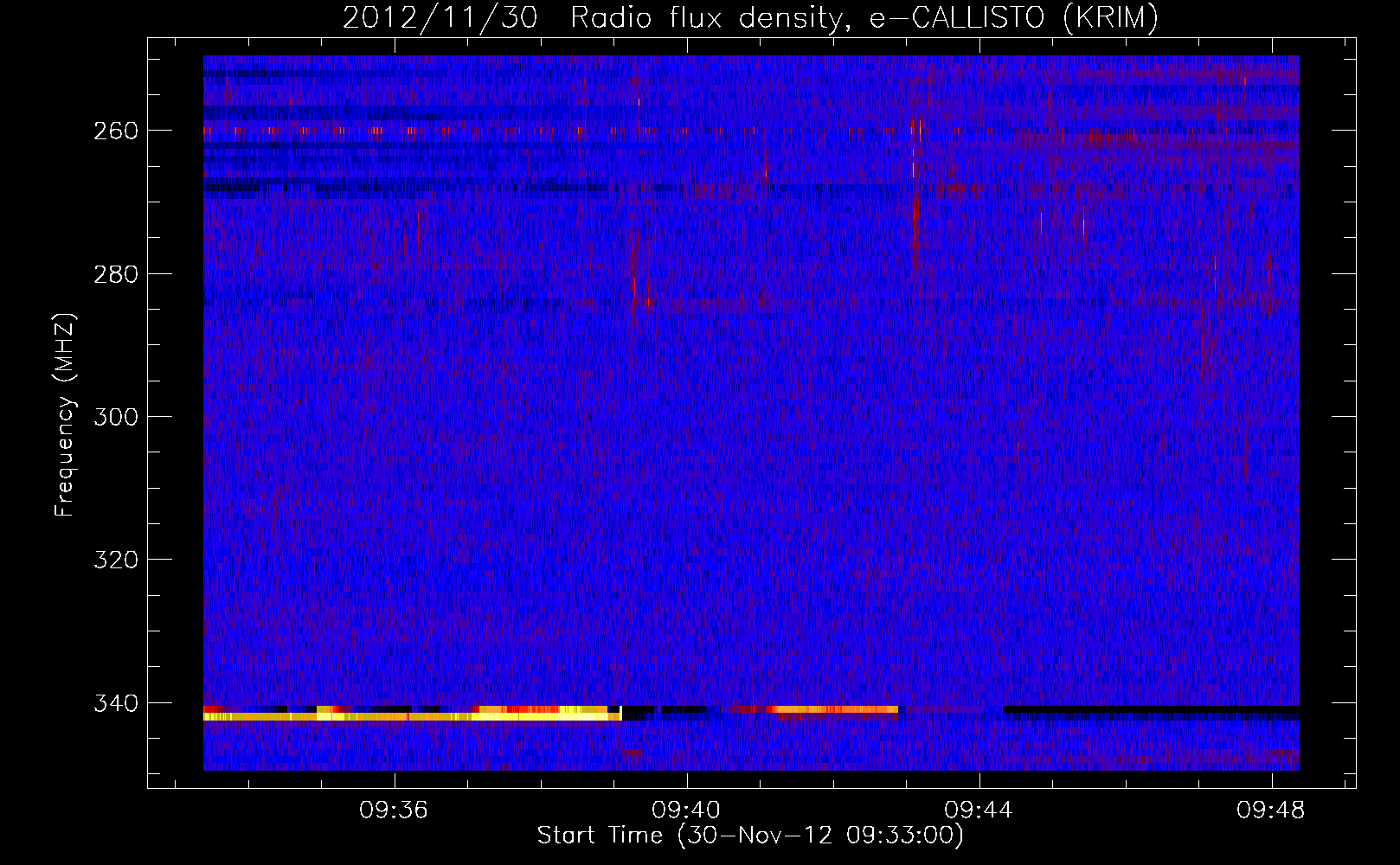Viewport: 1400px width, 865px height.
Task: Click the 'Start Time (30-Nov-12 09:33:00)' label
Action: click(750, 836)
